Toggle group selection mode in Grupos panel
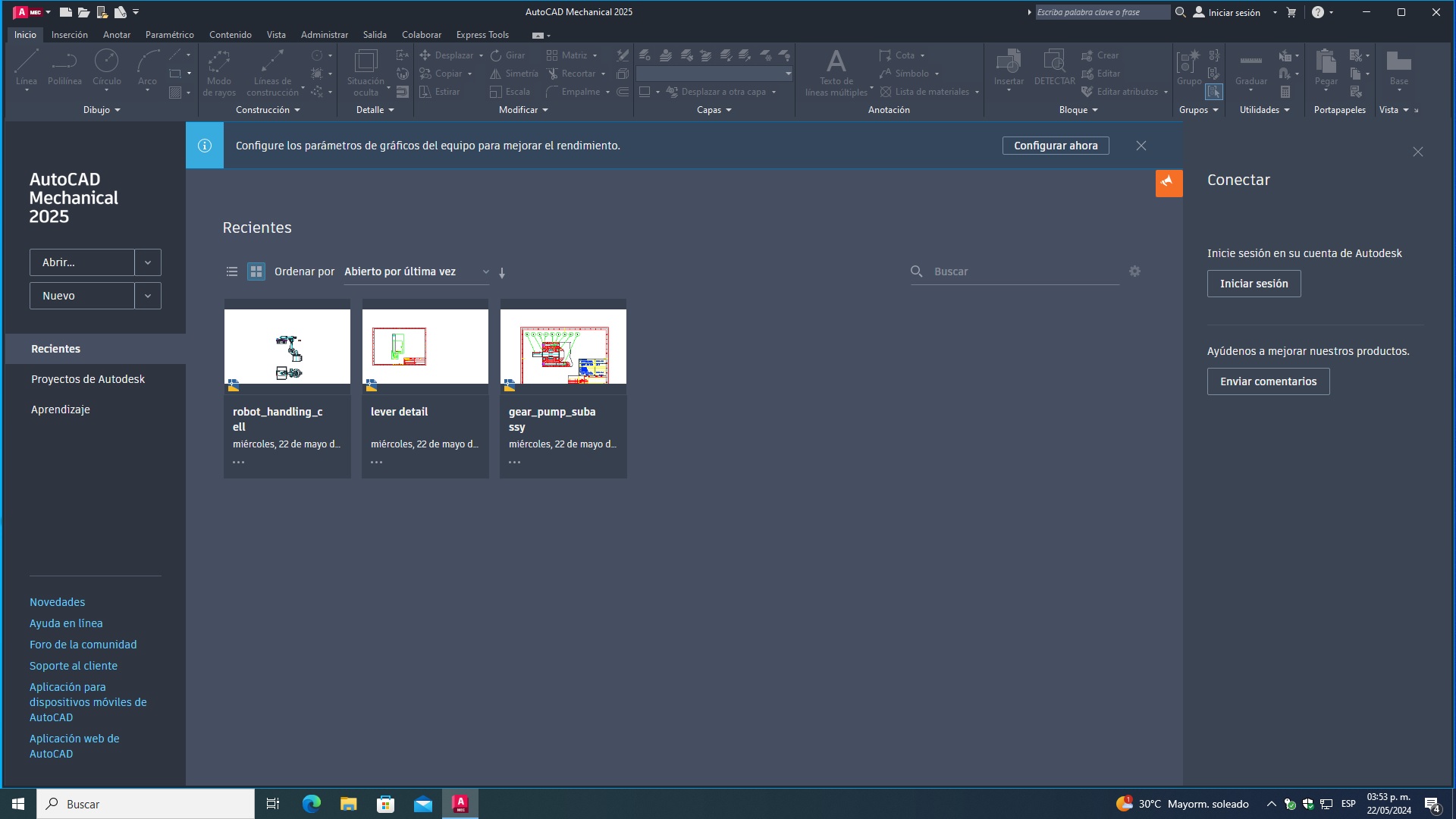Viewport: 1456px width, 819px height. pyautogui.click(x=1214, y=92)
